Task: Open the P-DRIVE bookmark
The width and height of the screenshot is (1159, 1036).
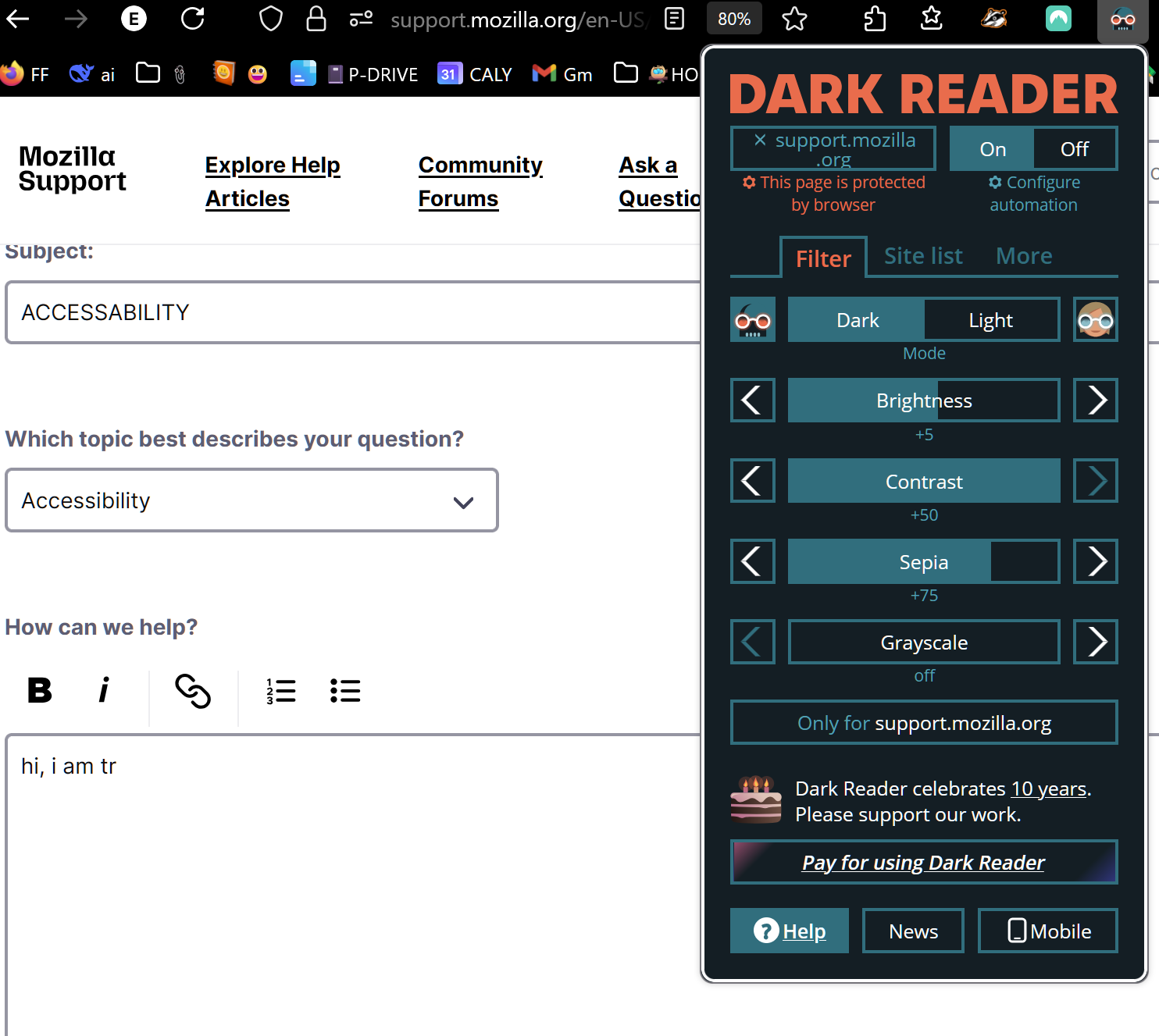Action: [x=373, y=74]
